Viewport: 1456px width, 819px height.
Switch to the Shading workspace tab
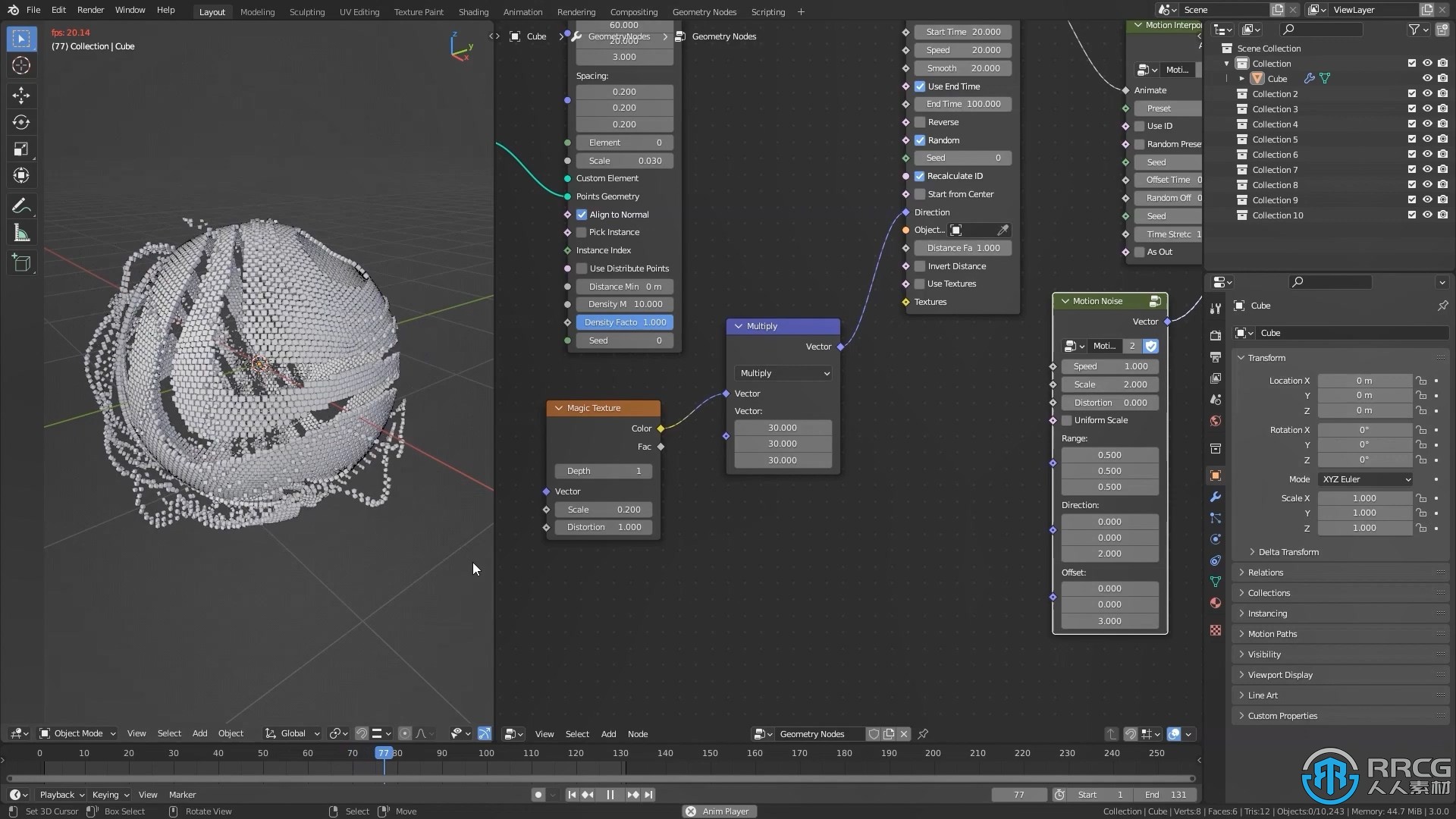(x=473, y=12)
